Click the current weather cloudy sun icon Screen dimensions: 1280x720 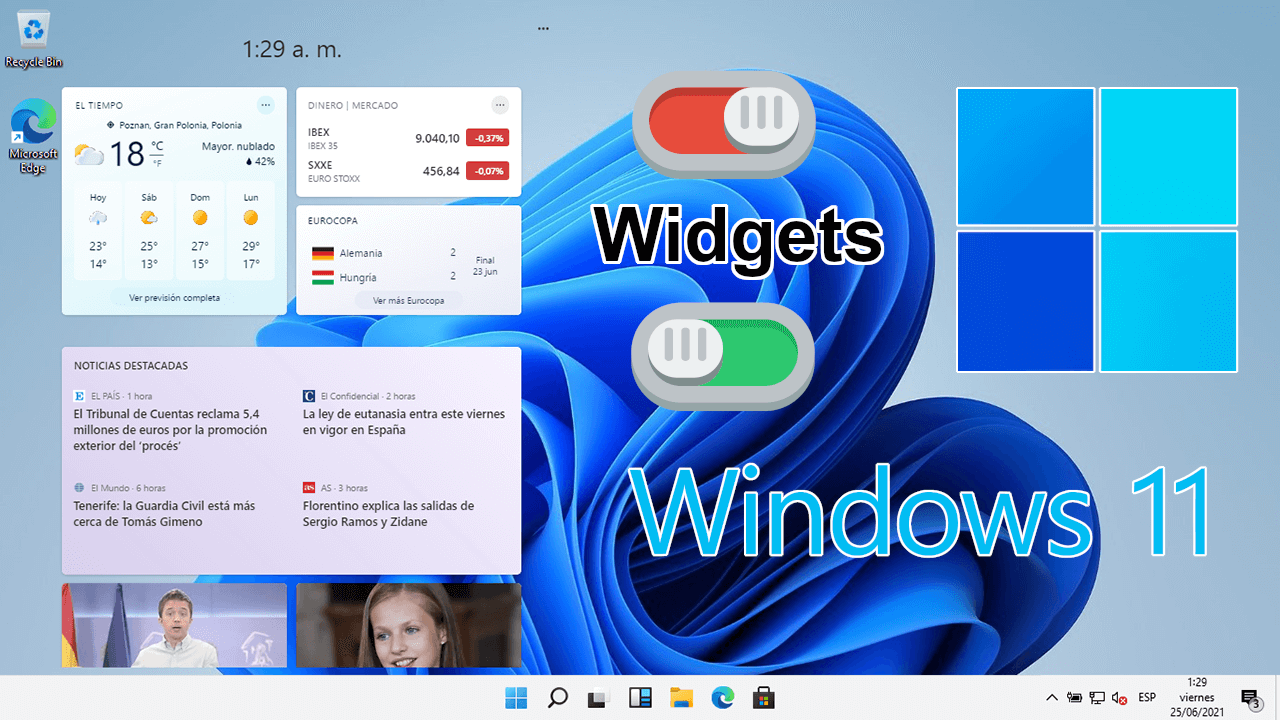coord(89,155)
